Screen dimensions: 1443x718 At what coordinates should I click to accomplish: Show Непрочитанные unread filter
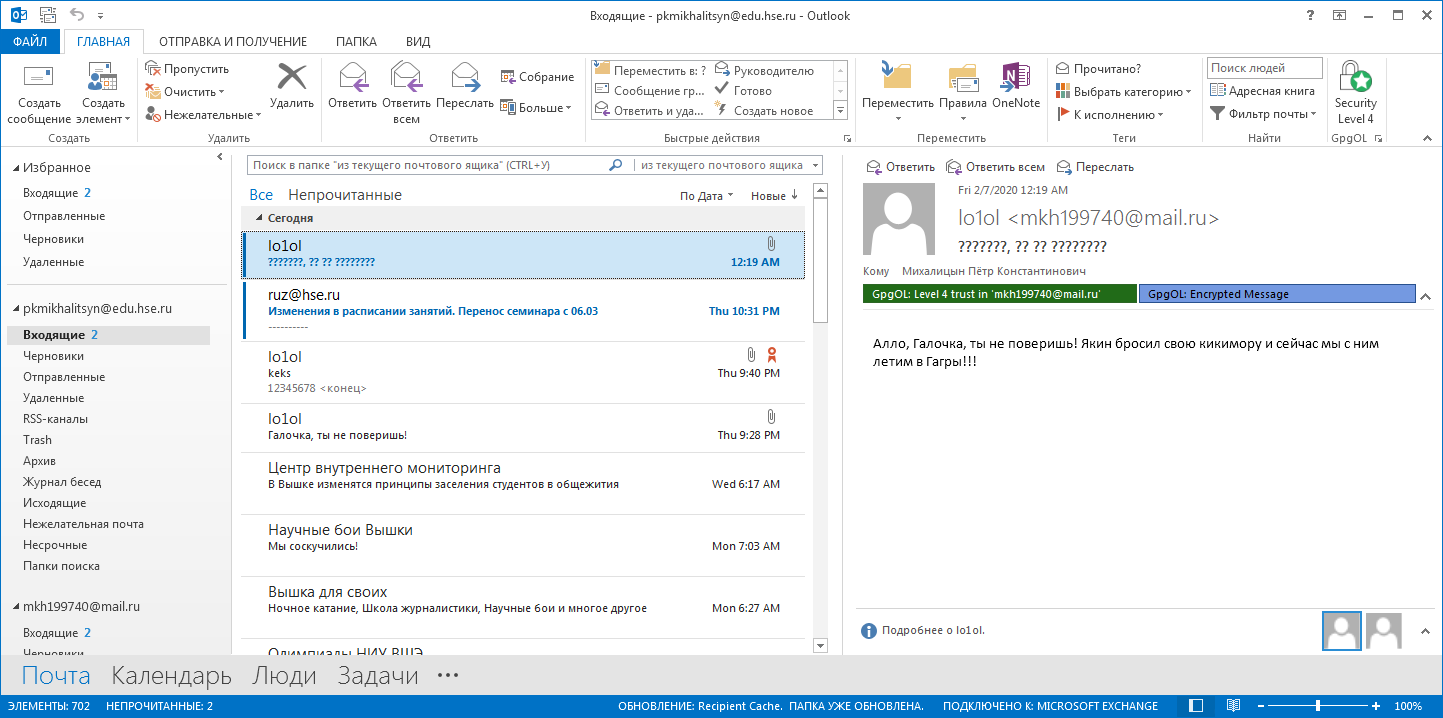(x=345, y=195)
